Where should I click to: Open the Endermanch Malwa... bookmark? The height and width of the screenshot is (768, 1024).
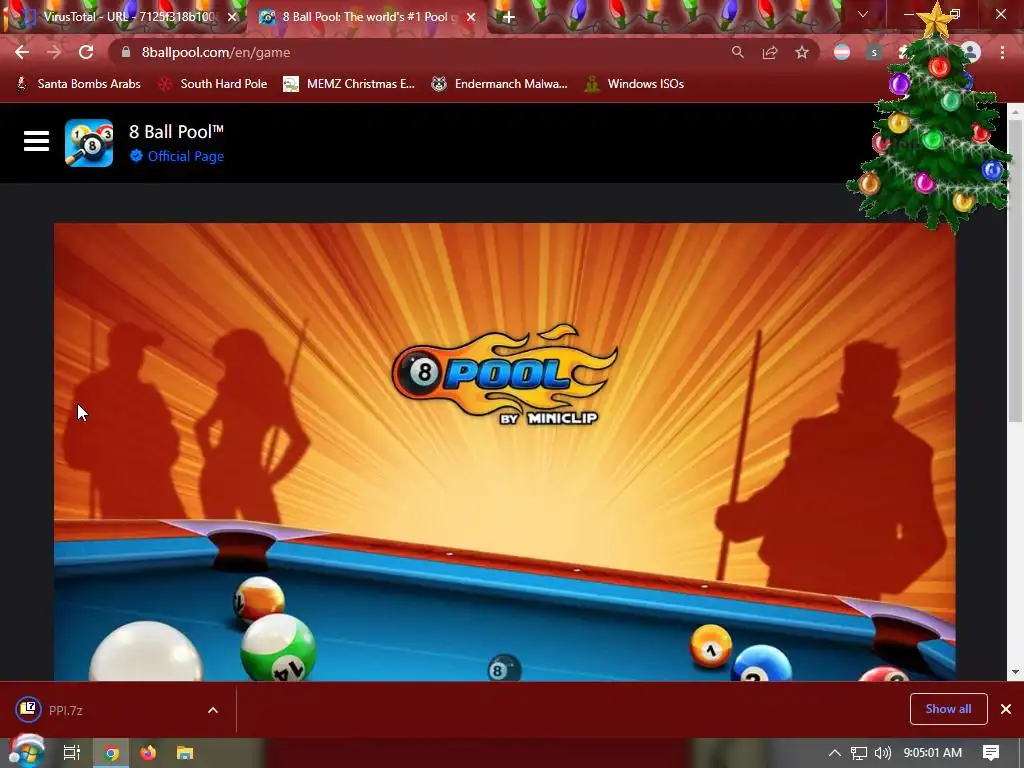tap(500, 84)
